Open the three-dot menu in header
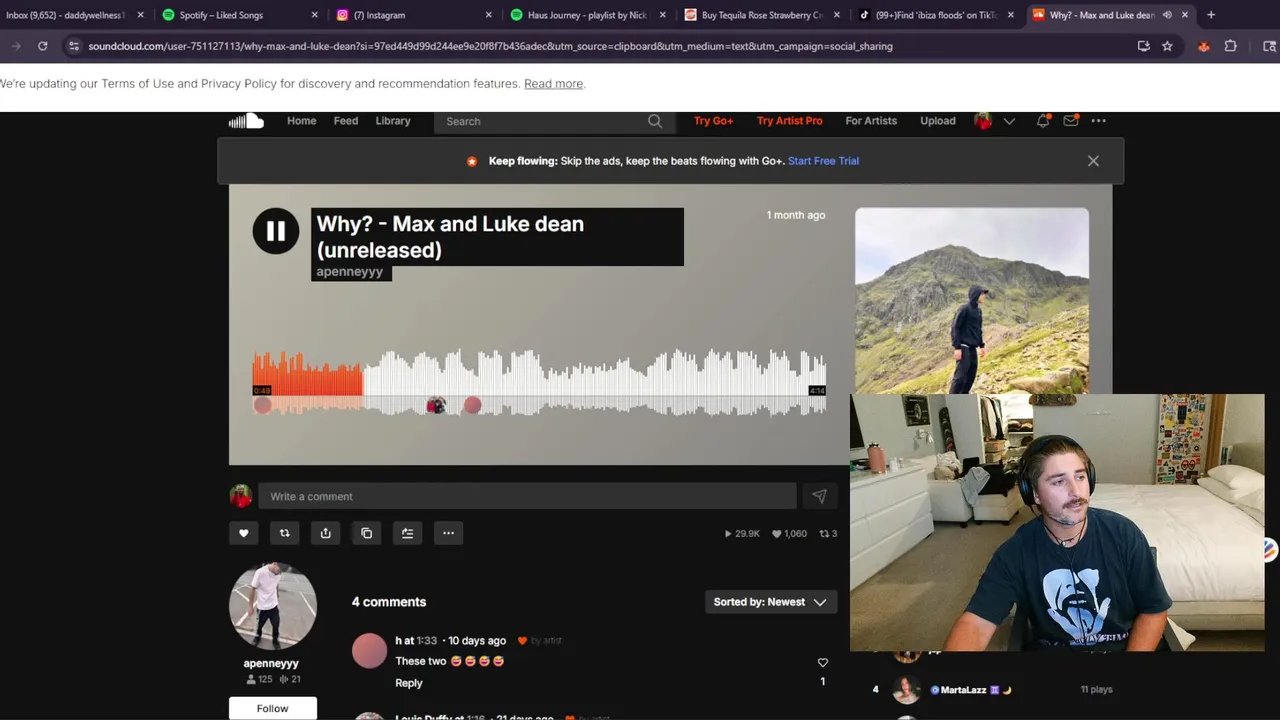Screen dimensions: 1280x720 (1098, 121)
